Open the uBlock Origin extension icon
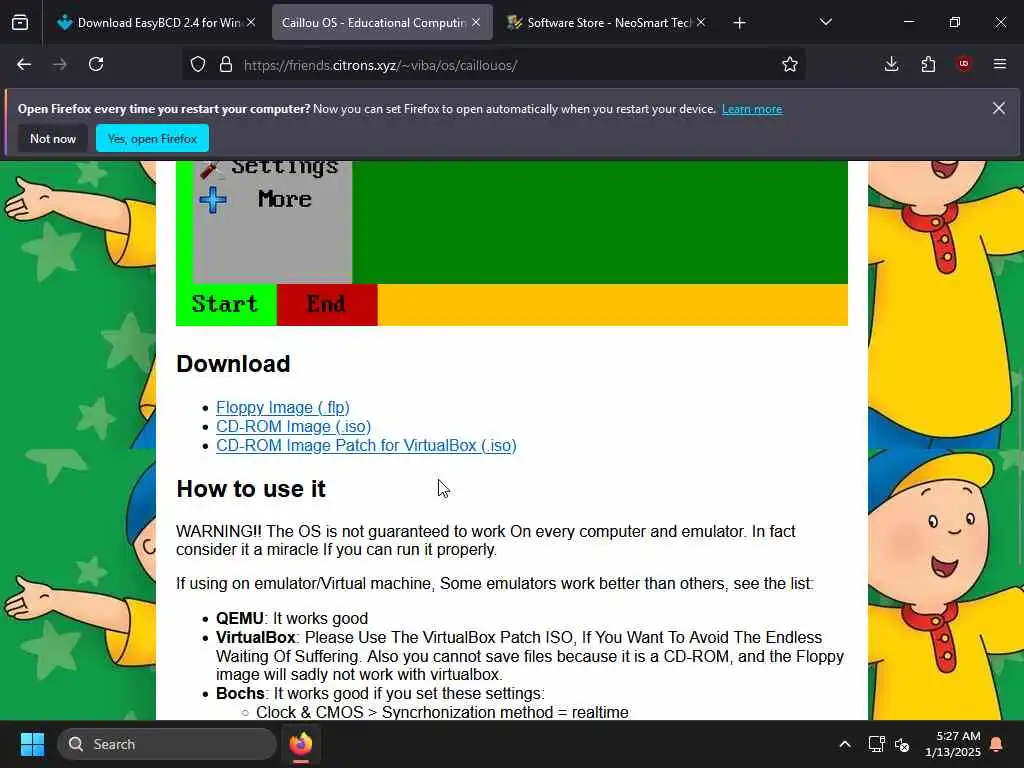The width and height of the screenshot is (1024, 768). [964, 64]
